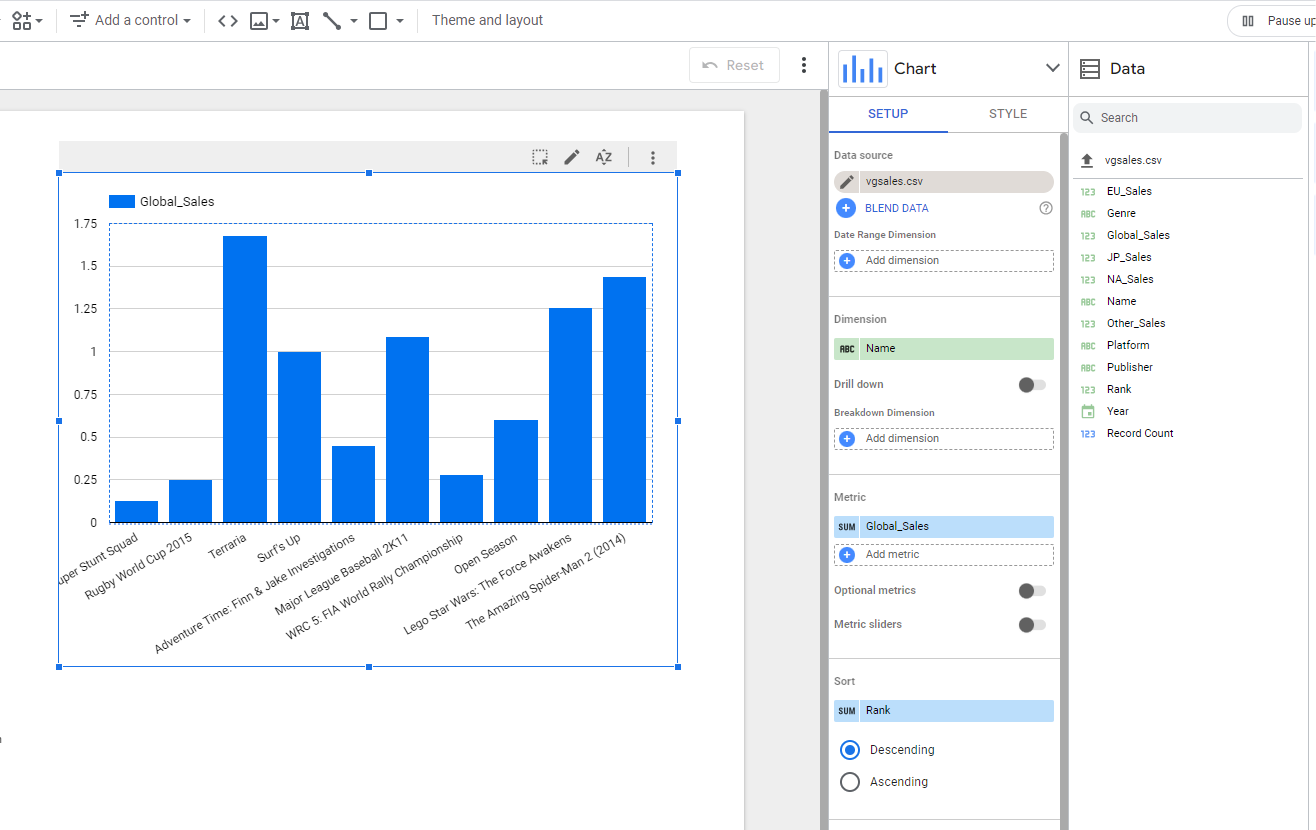The image size is (1316, 830).
Task: Open the chart's three-dot menu
Action: tap(653, 157)
